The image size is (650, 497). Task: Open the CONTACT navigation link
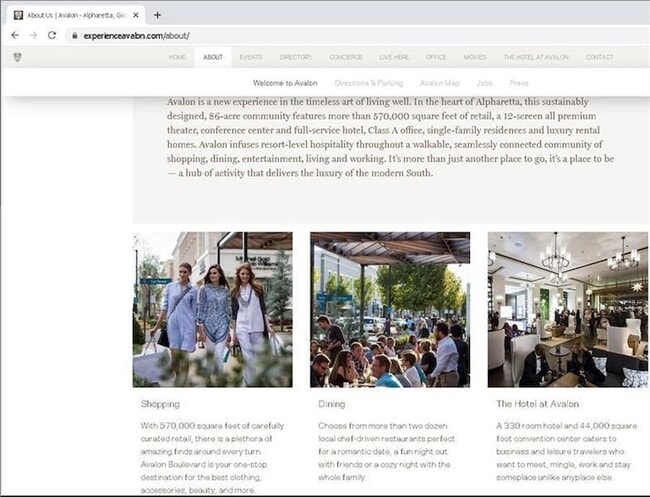(x=599, y=57)
